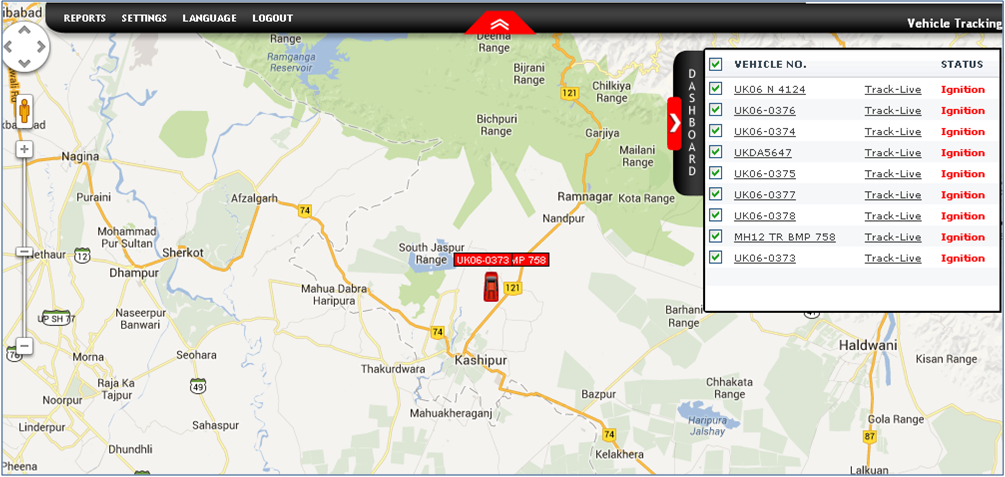Click Ignition status for UK06 N 4124

pyautogui.click(x=963, y=90)
